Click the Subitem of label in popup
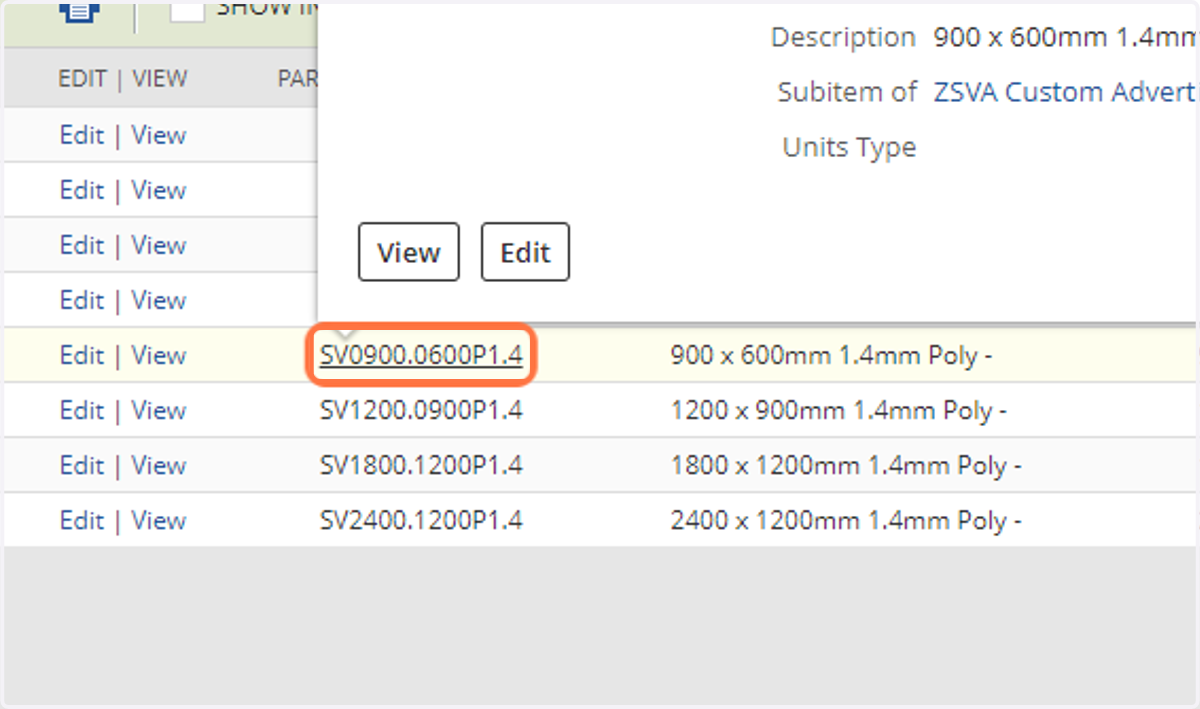Screen dimensions: 1200x709 point(847,92)
